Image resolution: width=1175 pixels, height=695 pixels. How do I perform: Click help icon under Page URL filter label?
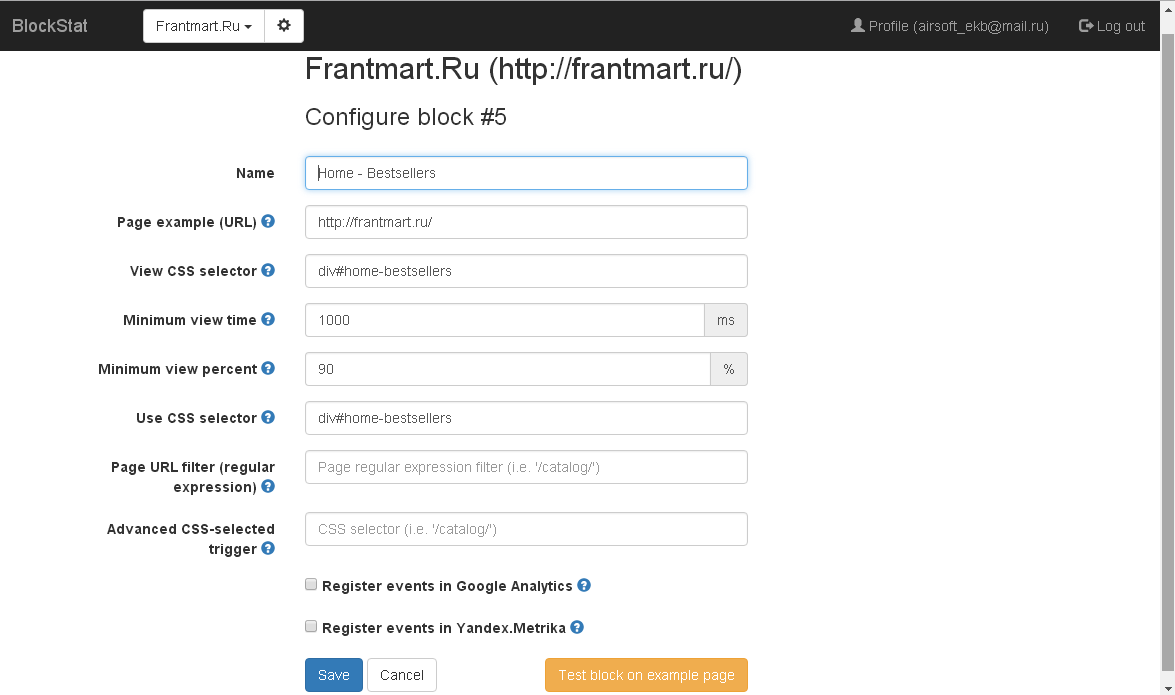[x=268, y=487]
